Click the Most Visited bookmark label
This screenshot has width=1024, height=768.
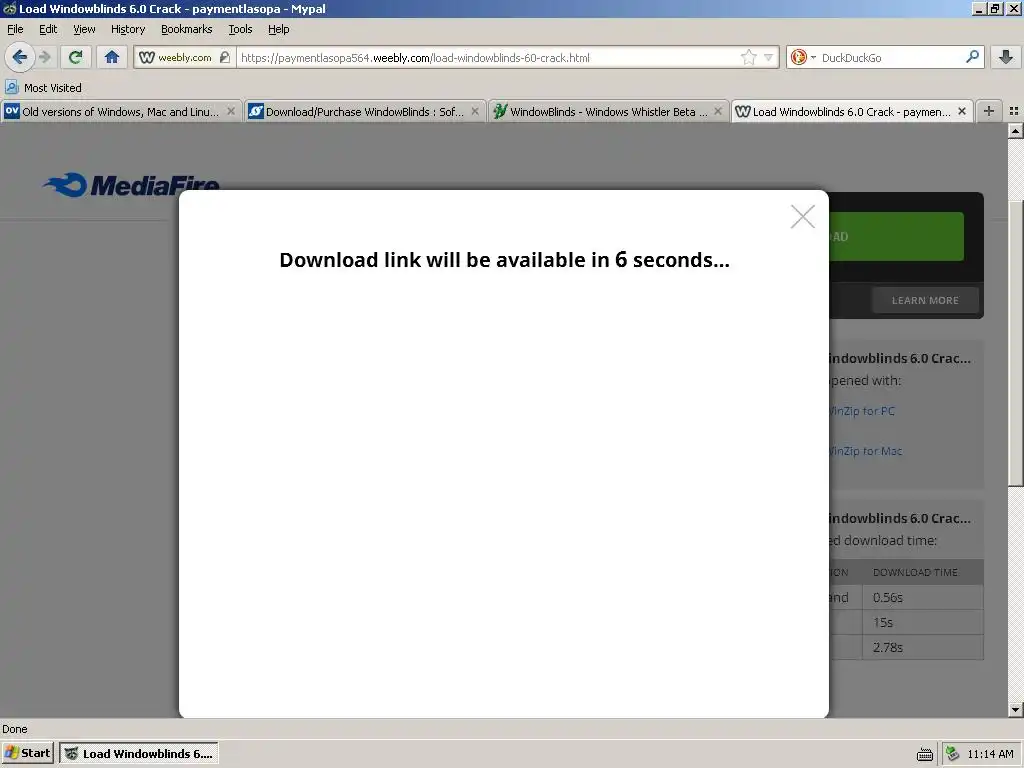point(53,88)
